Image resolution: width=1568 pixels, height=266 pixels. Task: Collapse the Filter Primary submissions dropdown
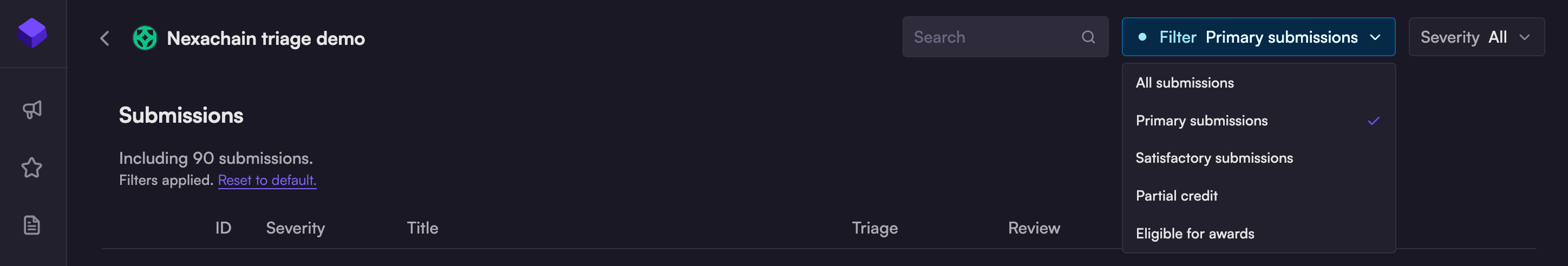tap(1258, 37)
